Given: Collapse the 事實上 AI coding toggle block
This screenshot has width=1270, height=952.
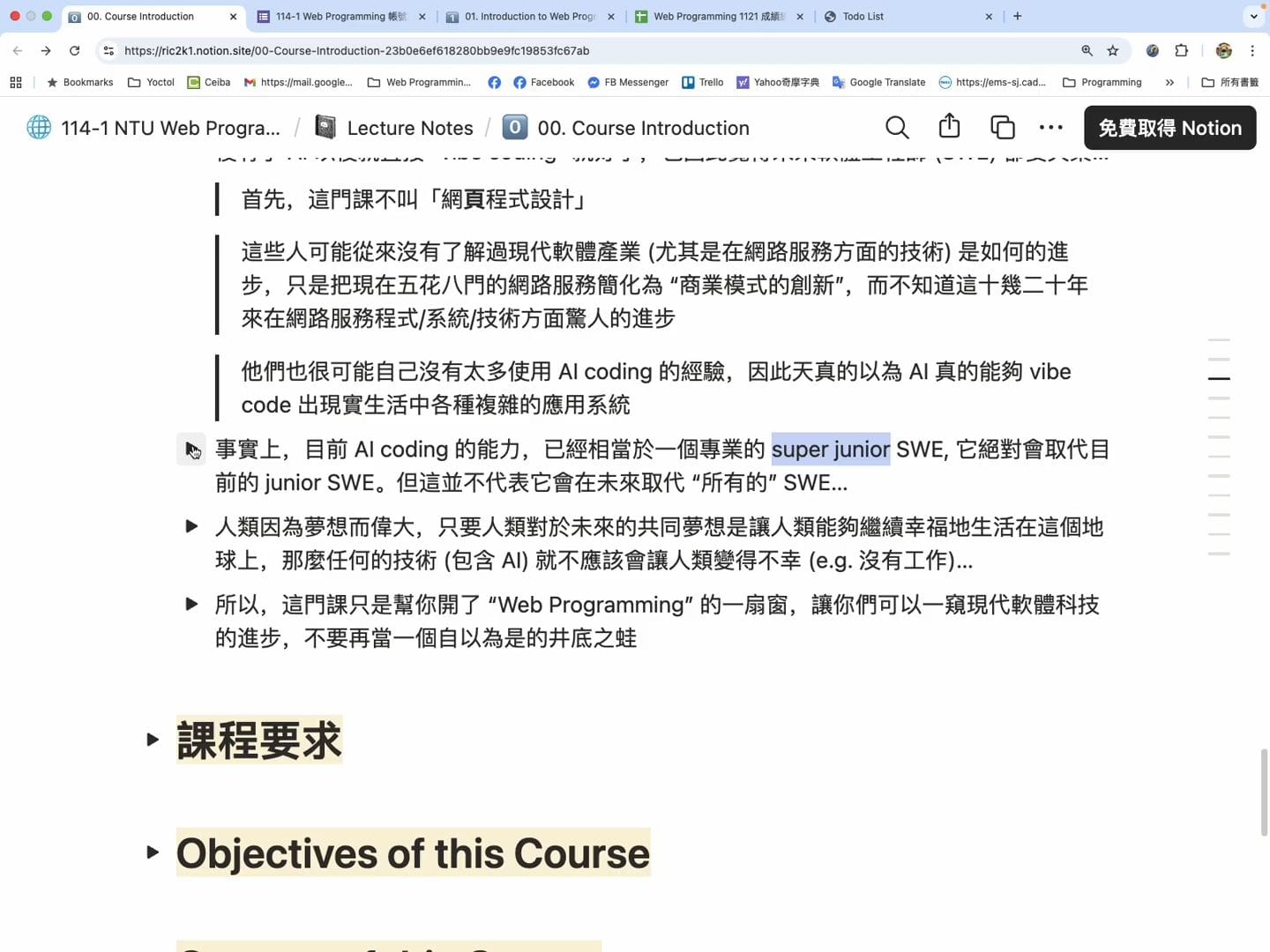Looking at the screenshot, I should [191, 450].
